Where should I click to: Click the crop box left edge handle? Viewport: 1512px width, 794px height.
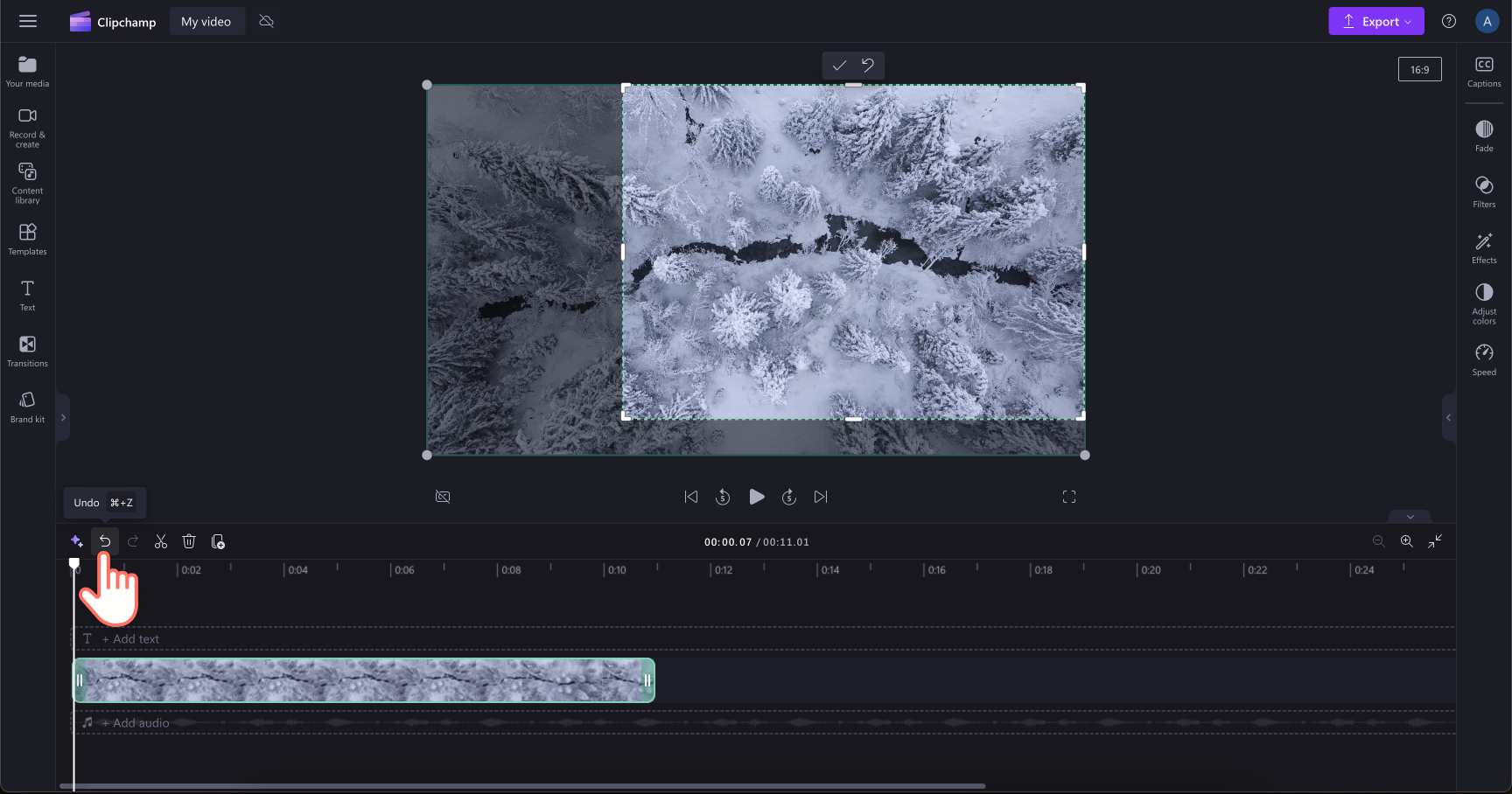pos(623,252)
